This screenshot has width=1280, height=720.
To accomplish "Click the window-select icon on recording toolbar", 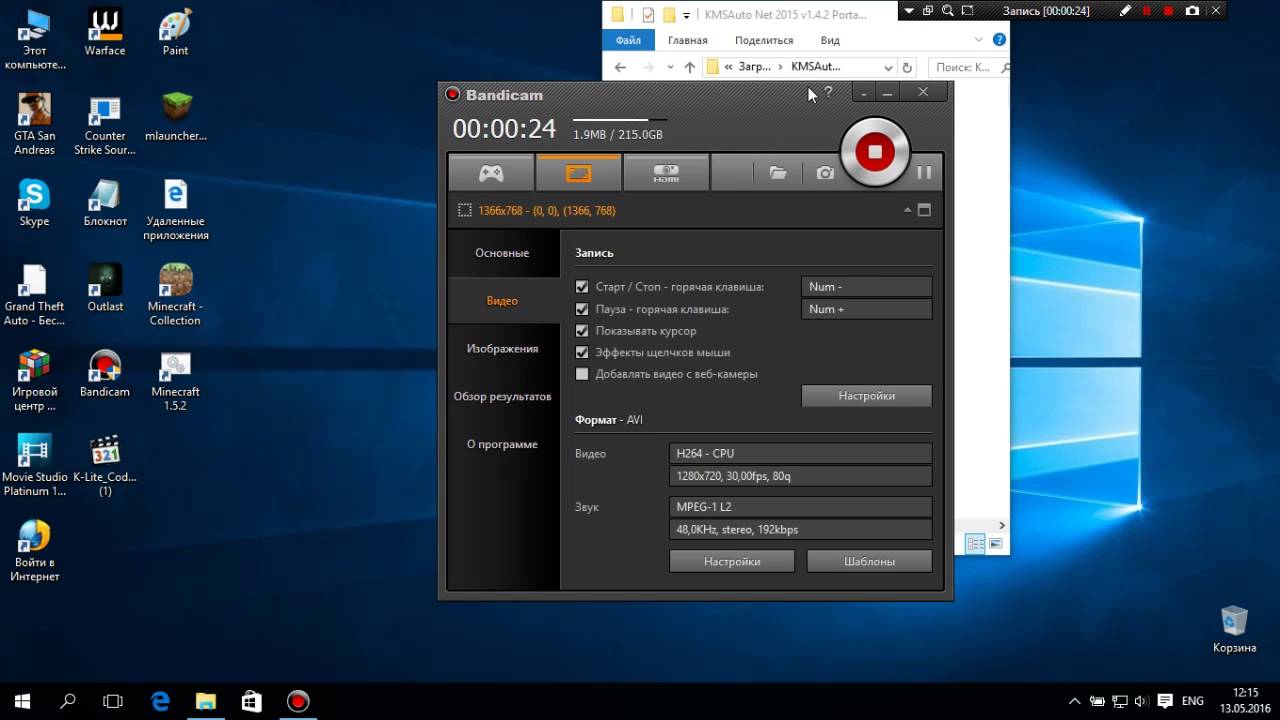I will tap(928, 11).
